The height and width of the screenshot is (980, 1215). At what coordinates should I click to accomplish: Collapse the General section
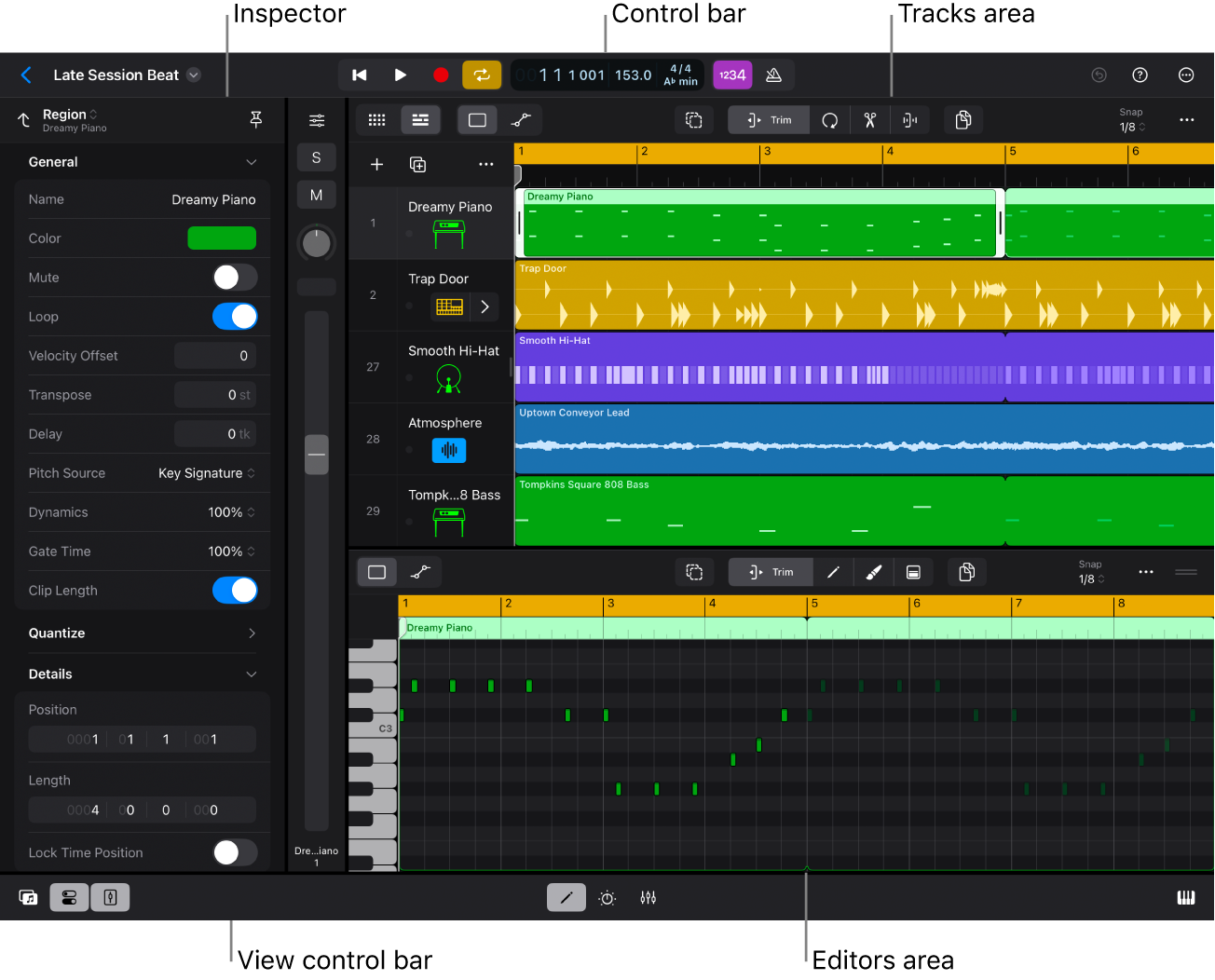pos(251,161)
